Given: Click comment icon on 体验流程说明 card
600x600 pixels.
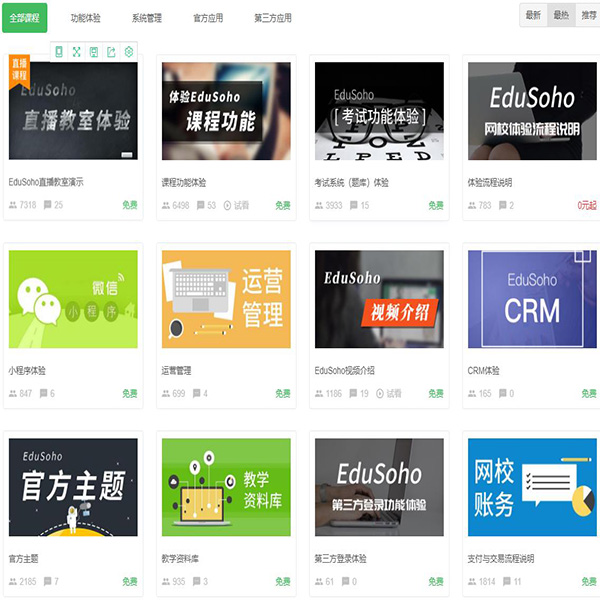Looking at the screenshot, I should coord(503,205).
